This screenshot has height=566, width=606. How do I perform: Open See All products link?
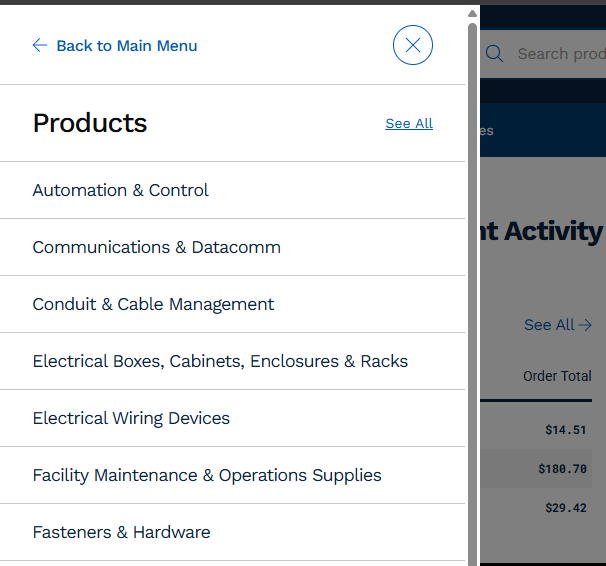click(x=409, y=124)
